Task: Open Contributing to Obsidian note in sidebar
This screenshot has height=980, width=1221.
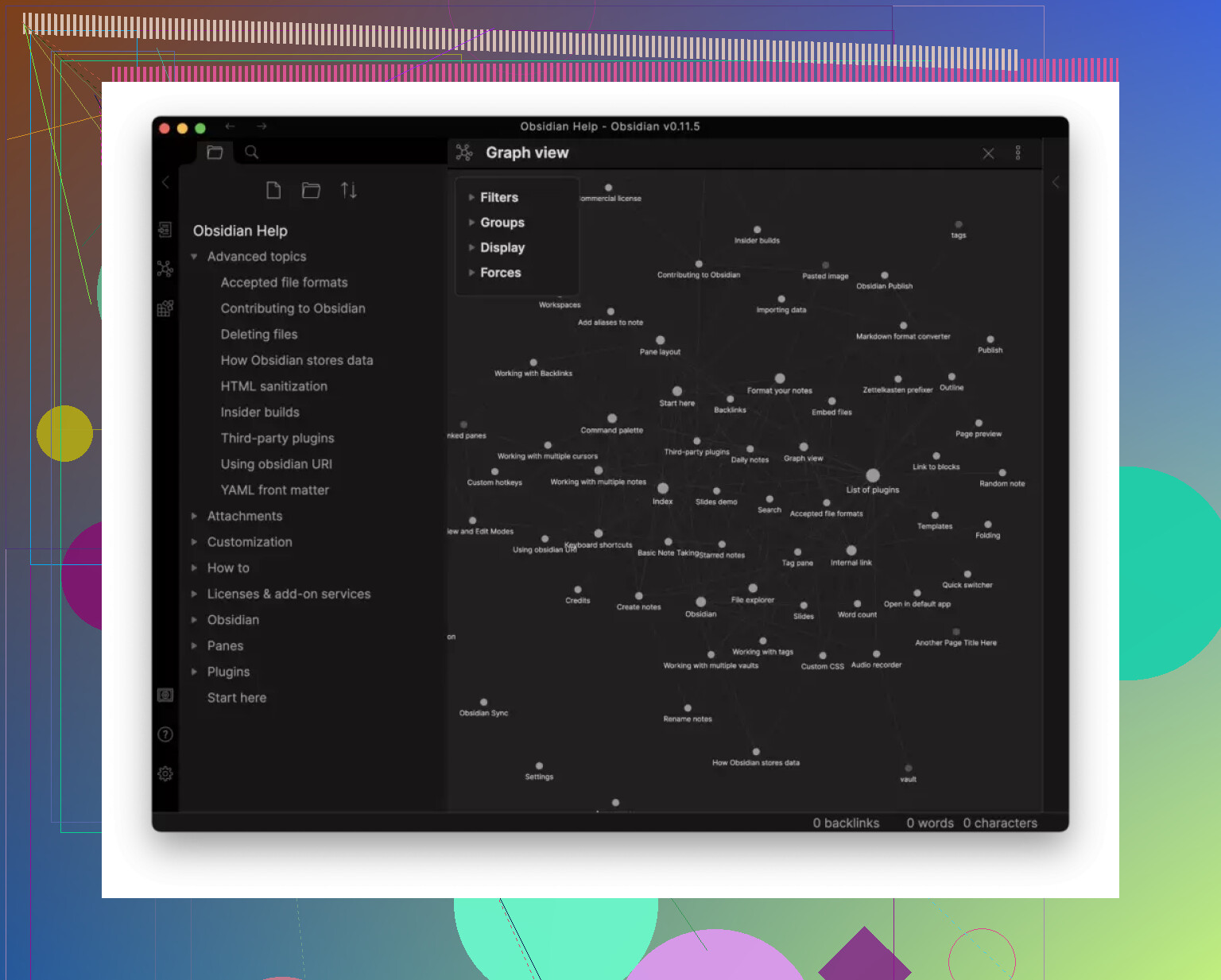Action: (x=293, y=308)
